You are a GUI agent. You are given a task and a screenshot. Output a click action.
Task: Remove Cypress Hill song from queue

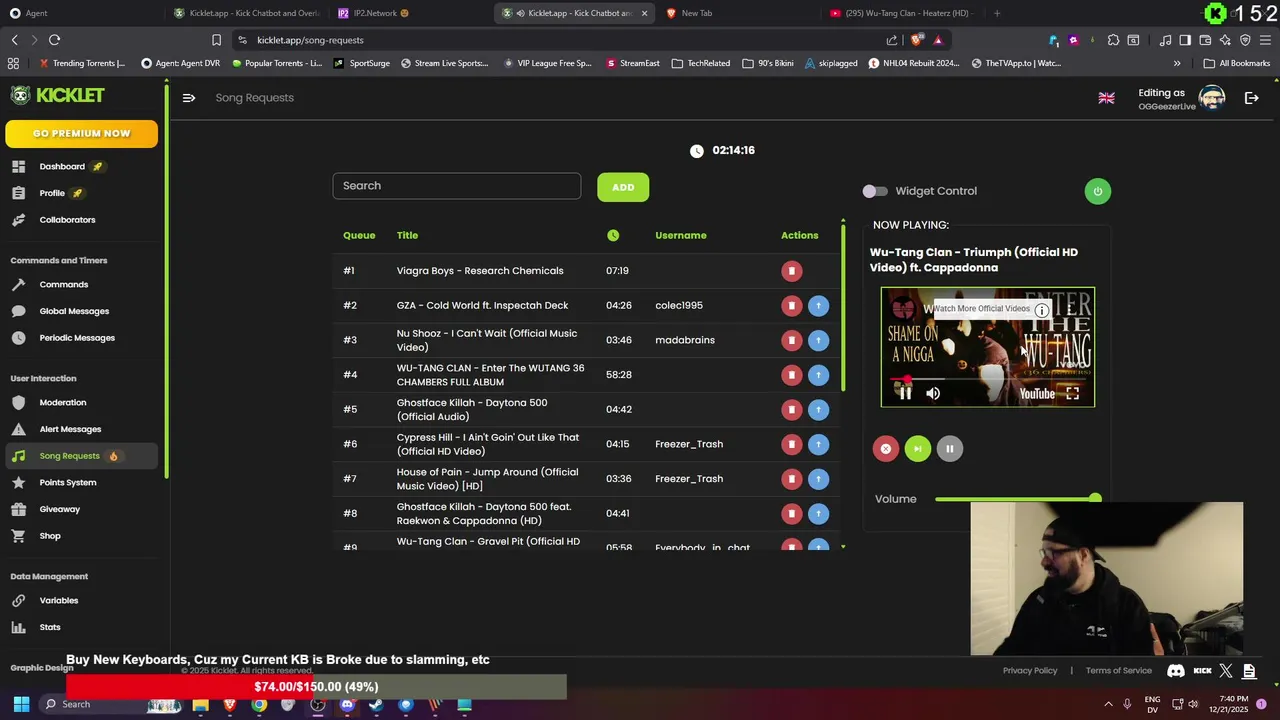791,444
